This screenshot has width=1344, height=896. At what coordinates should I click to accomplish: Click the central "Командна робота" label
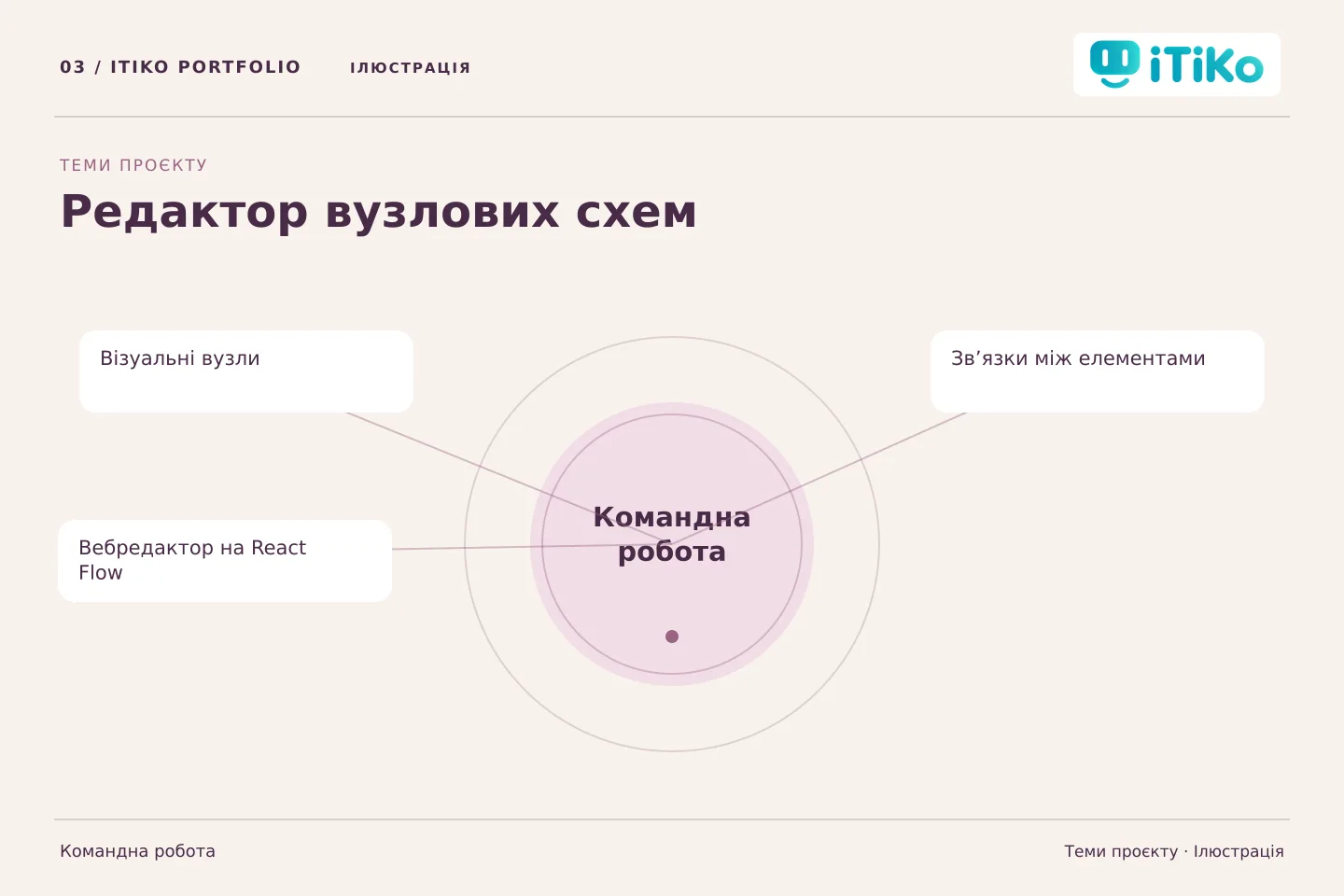672,534
